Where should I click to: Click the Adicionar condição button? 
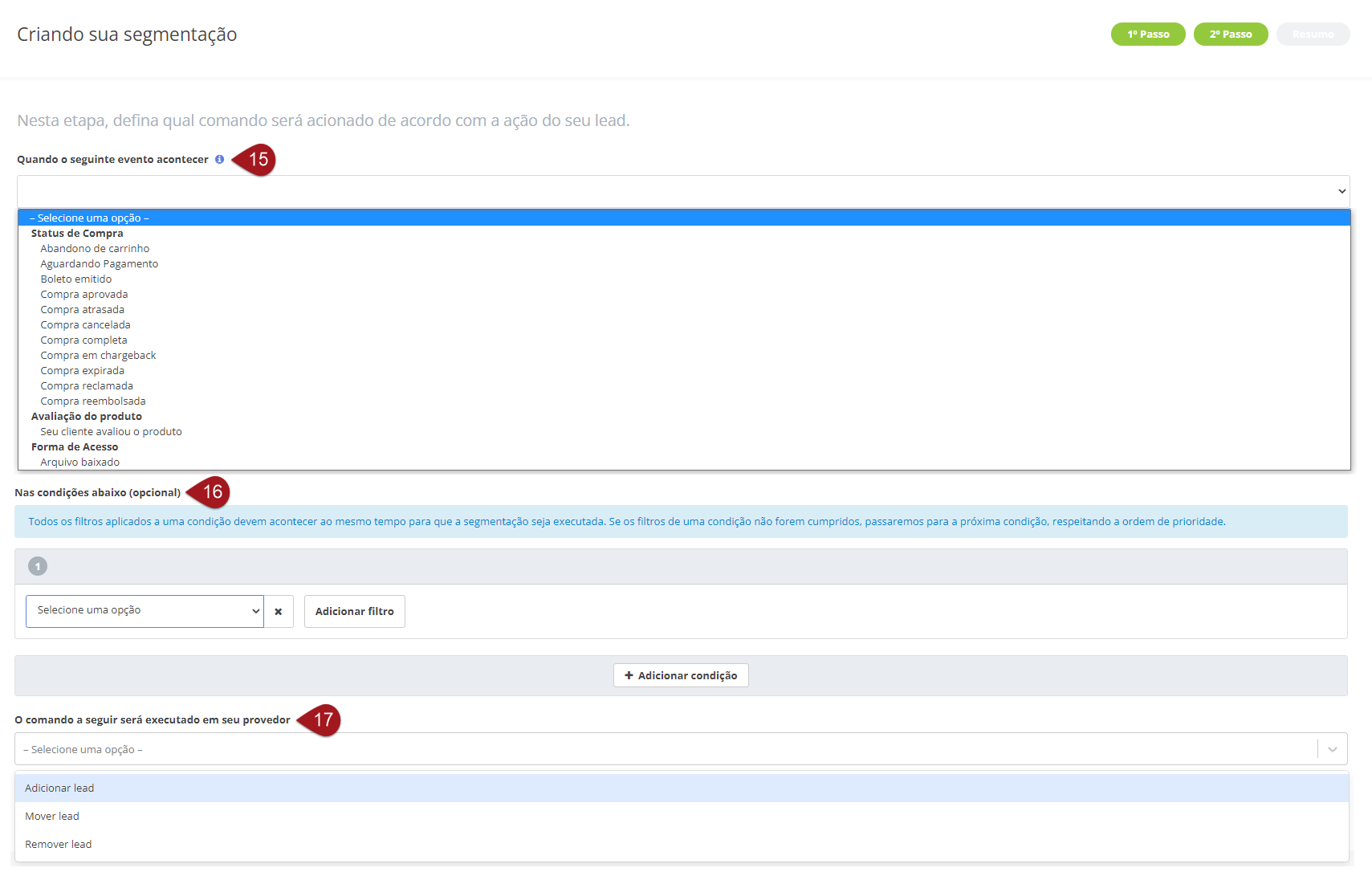pos(681,675)
